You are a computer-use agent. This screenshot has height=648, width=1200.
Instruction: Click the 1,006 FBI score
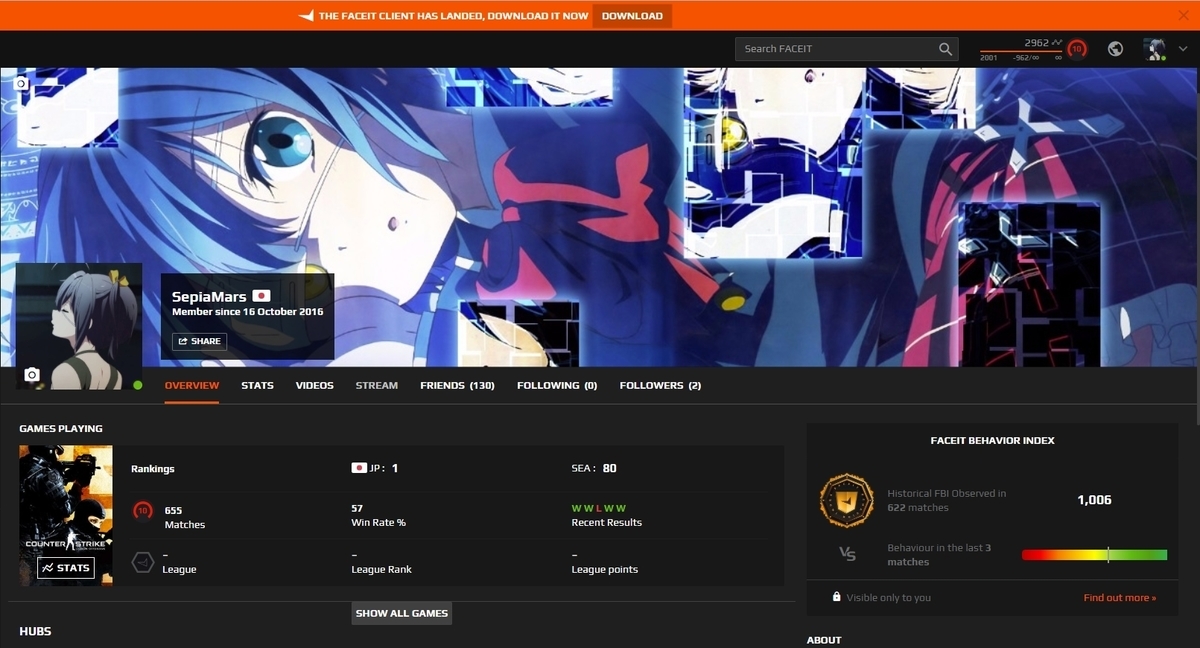pyautogui.click(x=1094, y=500)
